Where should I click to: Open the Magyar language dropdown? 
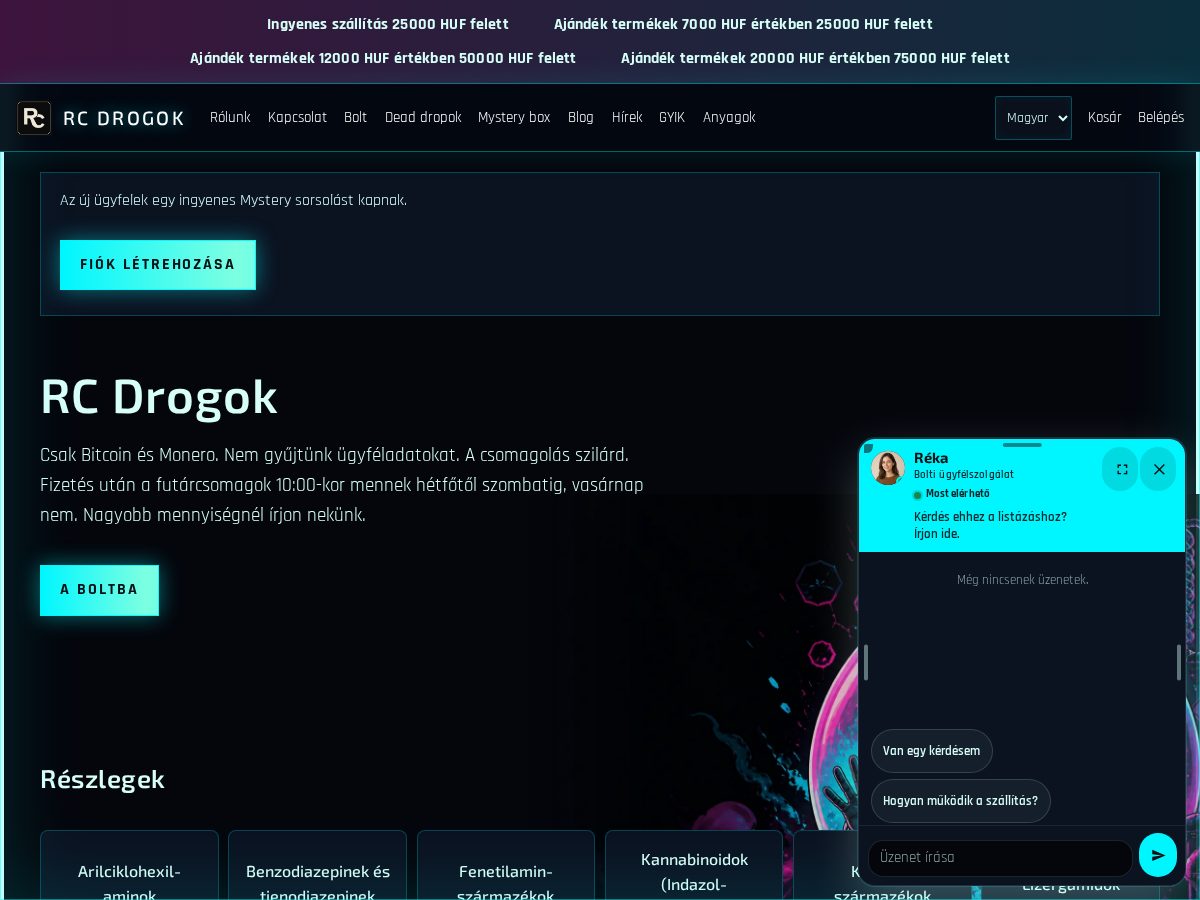click(1033, 118)
